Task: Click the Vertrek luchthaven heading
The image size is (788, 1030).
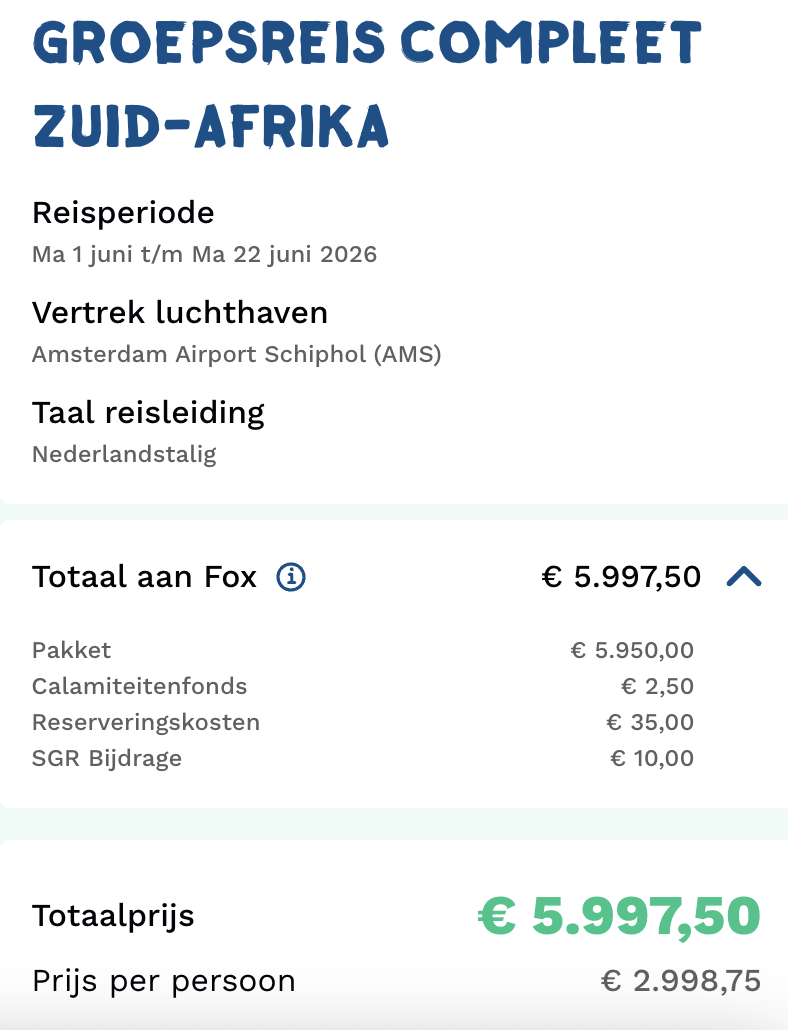Action: coord(181,312)
